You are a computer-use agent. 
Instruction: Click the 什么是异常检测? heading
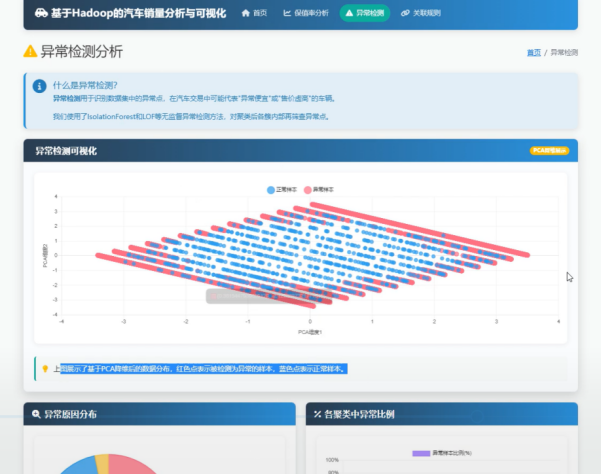click(85, 85)
